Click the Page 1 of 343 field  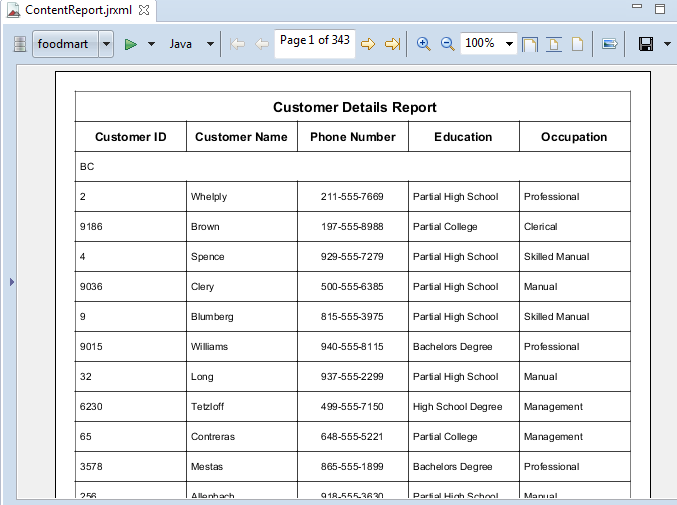tap(315, 43)
